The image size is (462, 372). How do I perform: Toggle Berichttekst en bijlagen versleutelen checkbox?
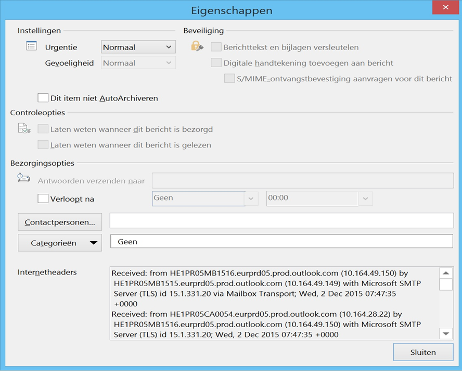pyautogui.click(x=216, y=47)
